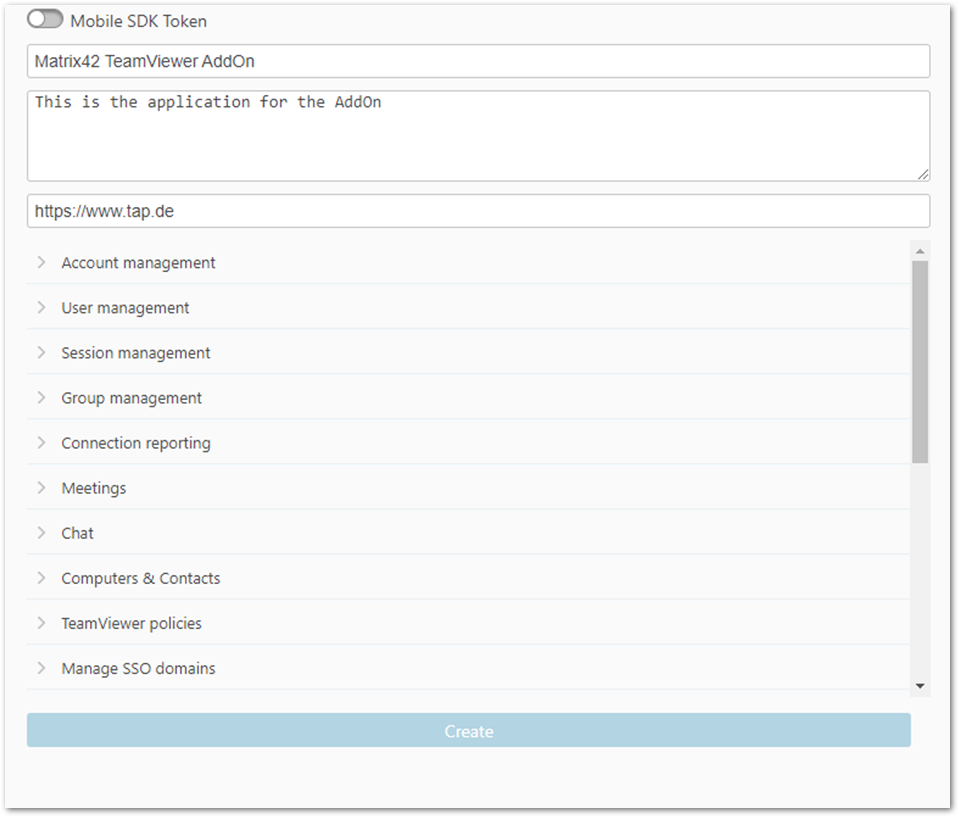This screenshot has width=959, height=817.
Task: Select the Session management label
Action: [x=136, y=353]
